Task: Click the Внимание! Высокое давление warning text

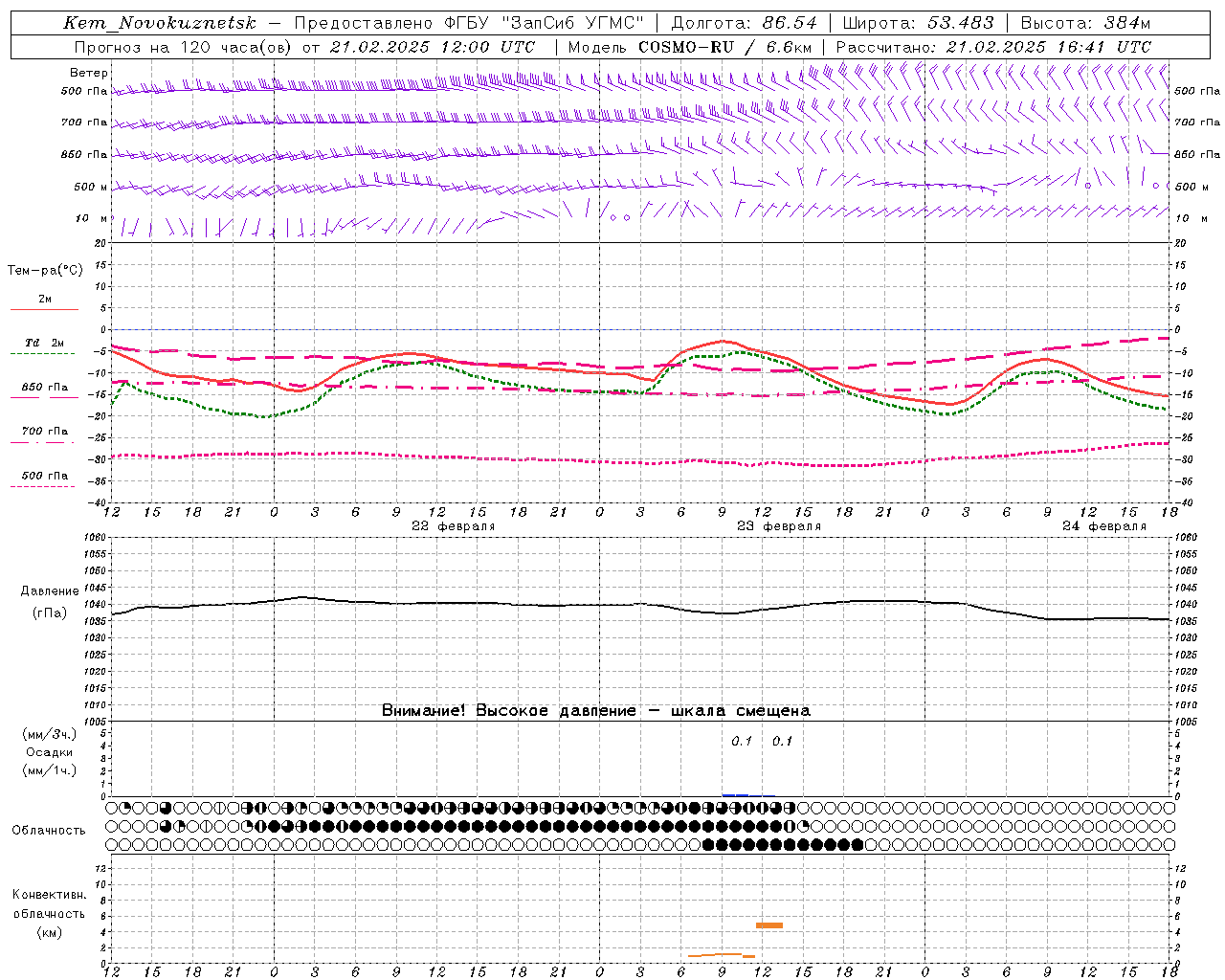Action: [x=596, y=711]
